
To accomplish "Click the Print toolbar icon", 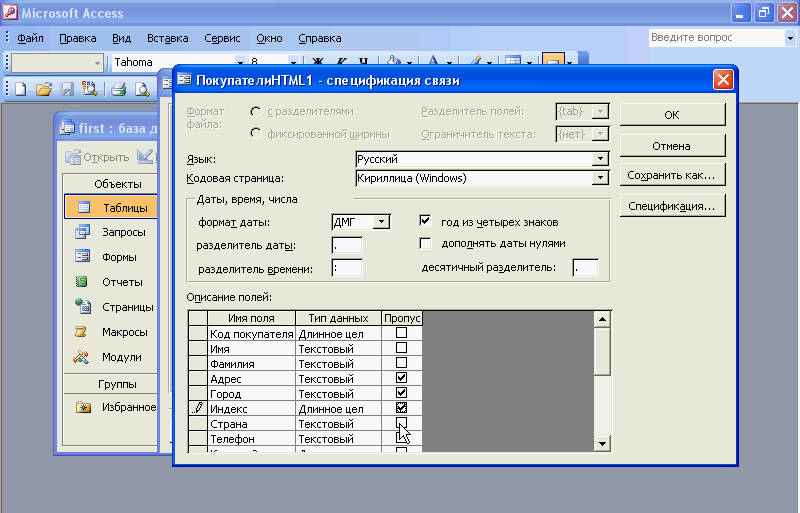I will (118, 89).
